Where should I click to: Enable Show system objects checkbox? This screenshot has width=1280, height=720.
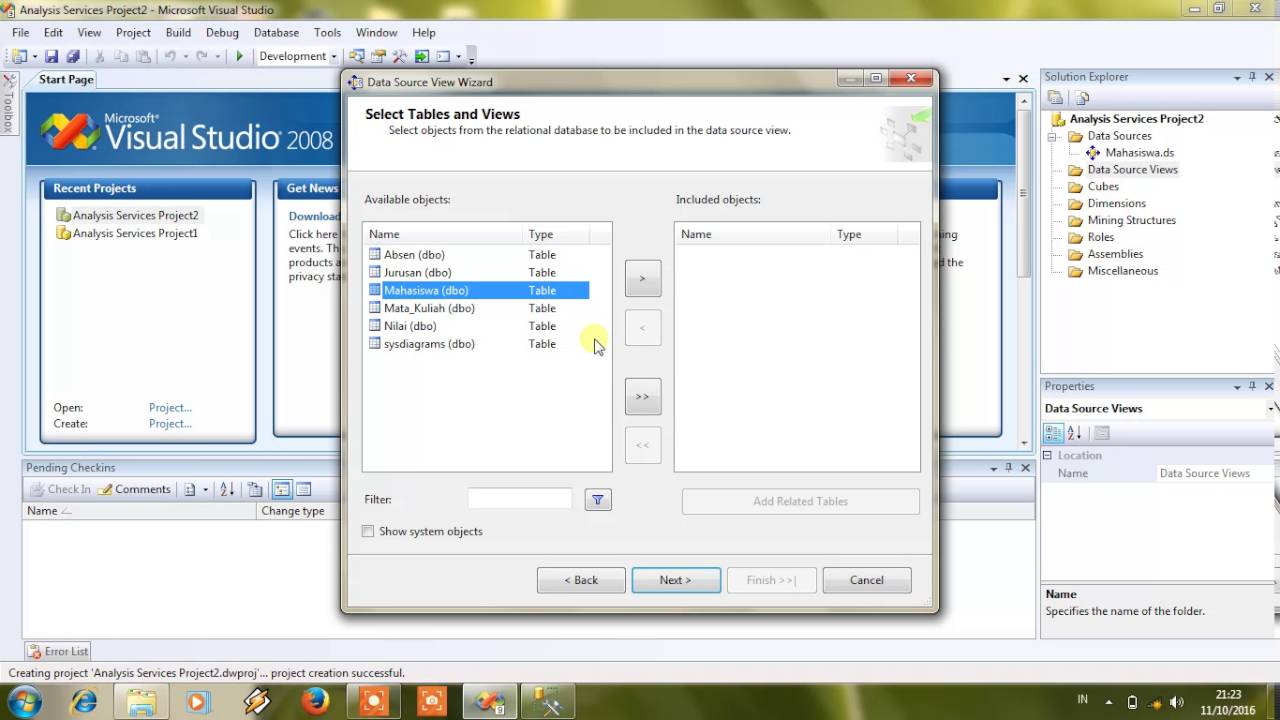tap(368, 531)
